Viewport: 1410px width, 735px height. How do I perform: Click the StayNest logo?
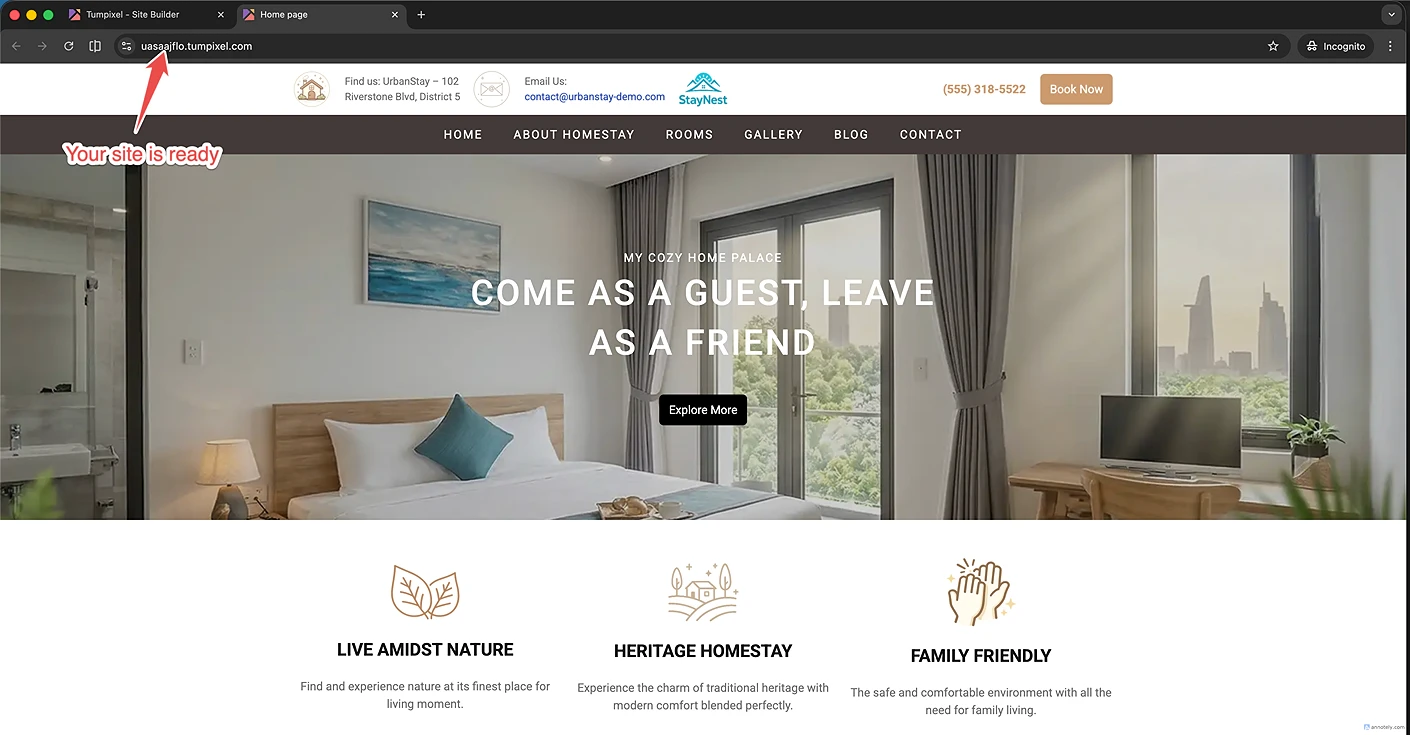click(x=703, y=89)
